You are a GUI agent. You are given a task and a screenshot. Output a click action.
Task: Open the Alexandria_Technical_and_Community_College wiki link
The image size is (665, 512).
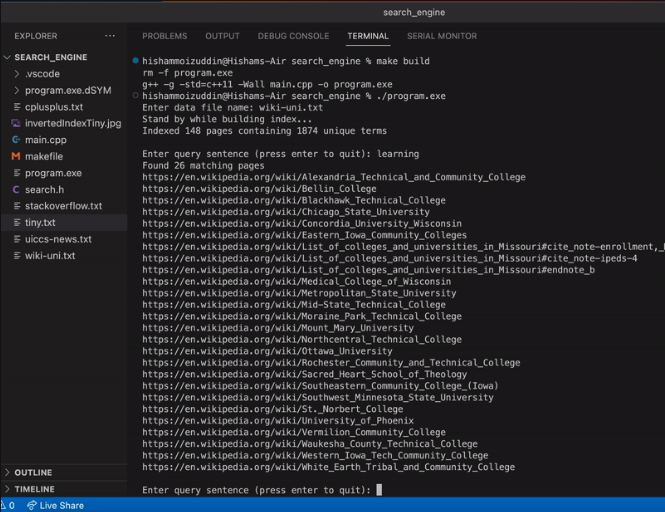coord(334,177)
